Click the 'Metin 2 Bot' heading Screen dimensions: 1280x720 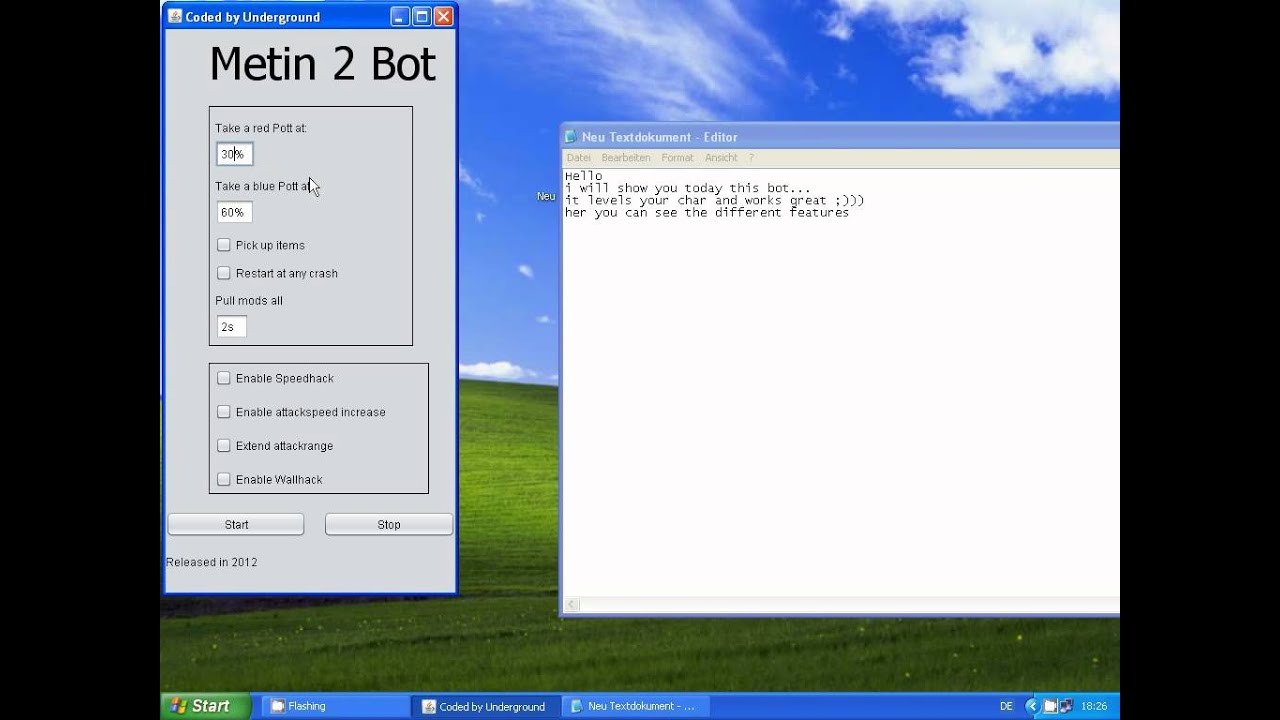pyautogui.click(x=322, y=64)
